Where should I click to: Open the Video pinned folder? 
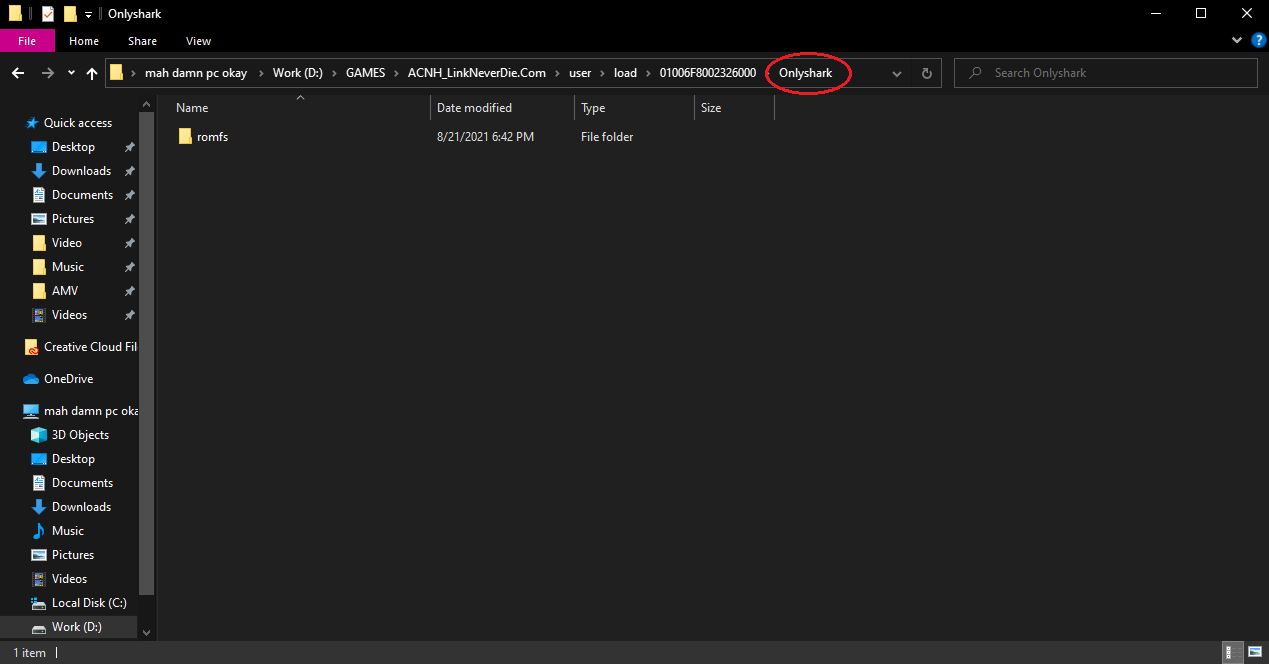(x=67, y=243)
